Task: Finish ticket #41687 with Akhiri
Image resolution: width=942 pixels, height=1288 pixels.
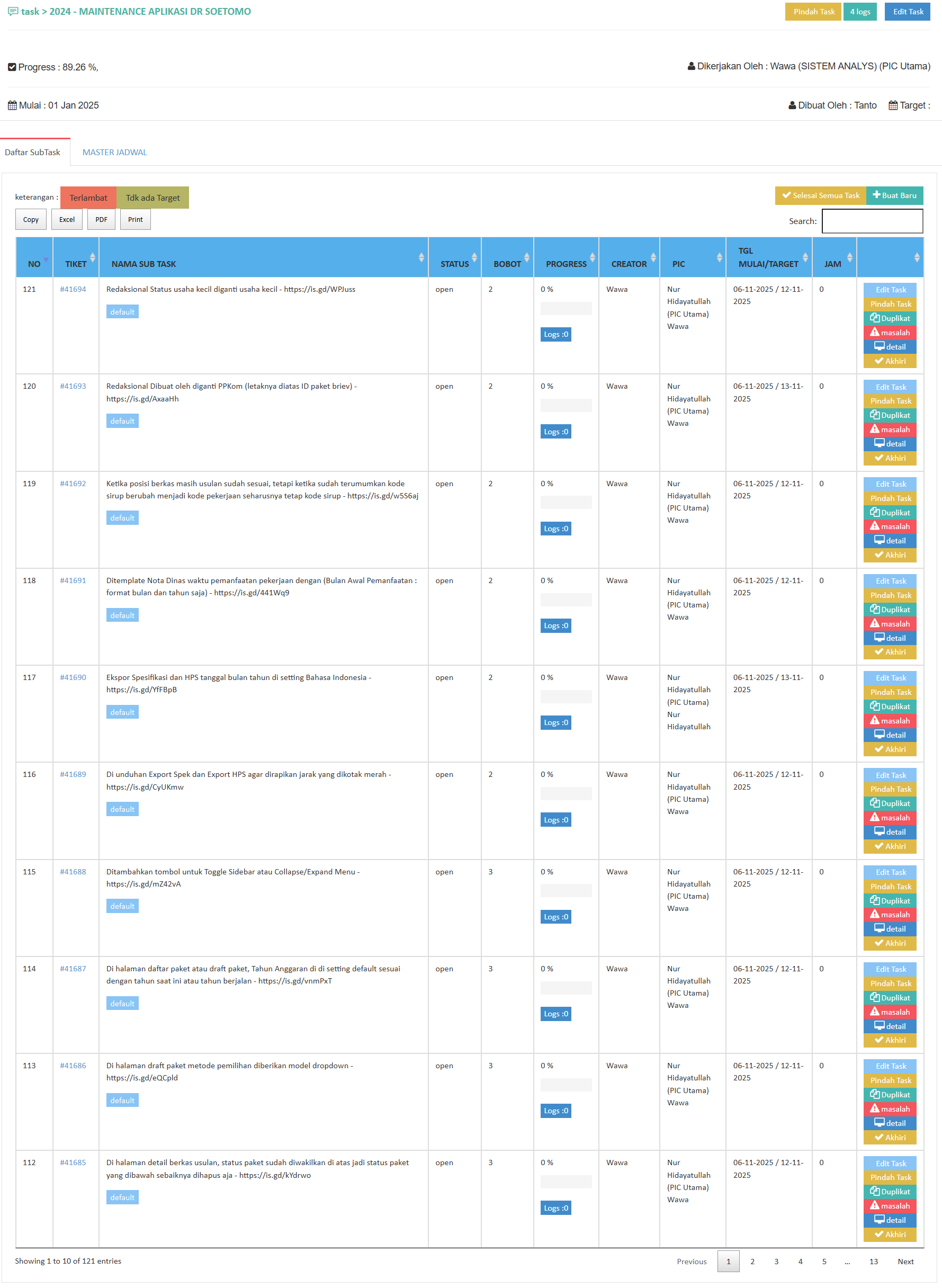Action: tap(890, 1040)
